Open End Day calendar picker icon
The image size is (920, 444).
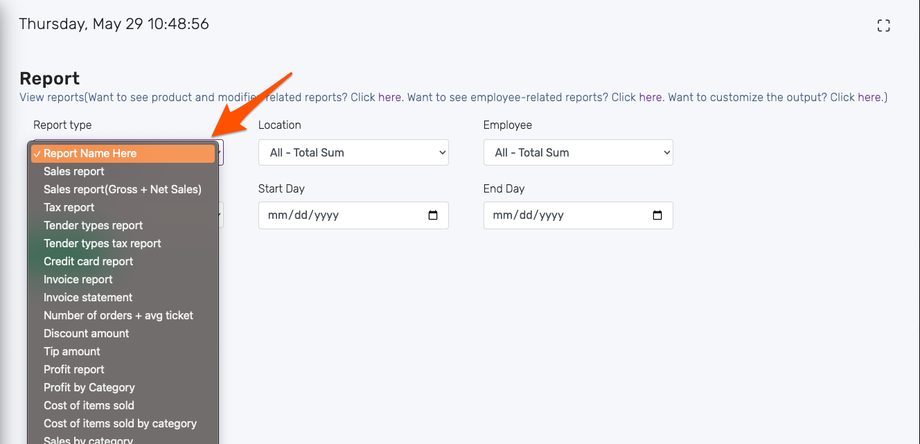click(657, 215)
